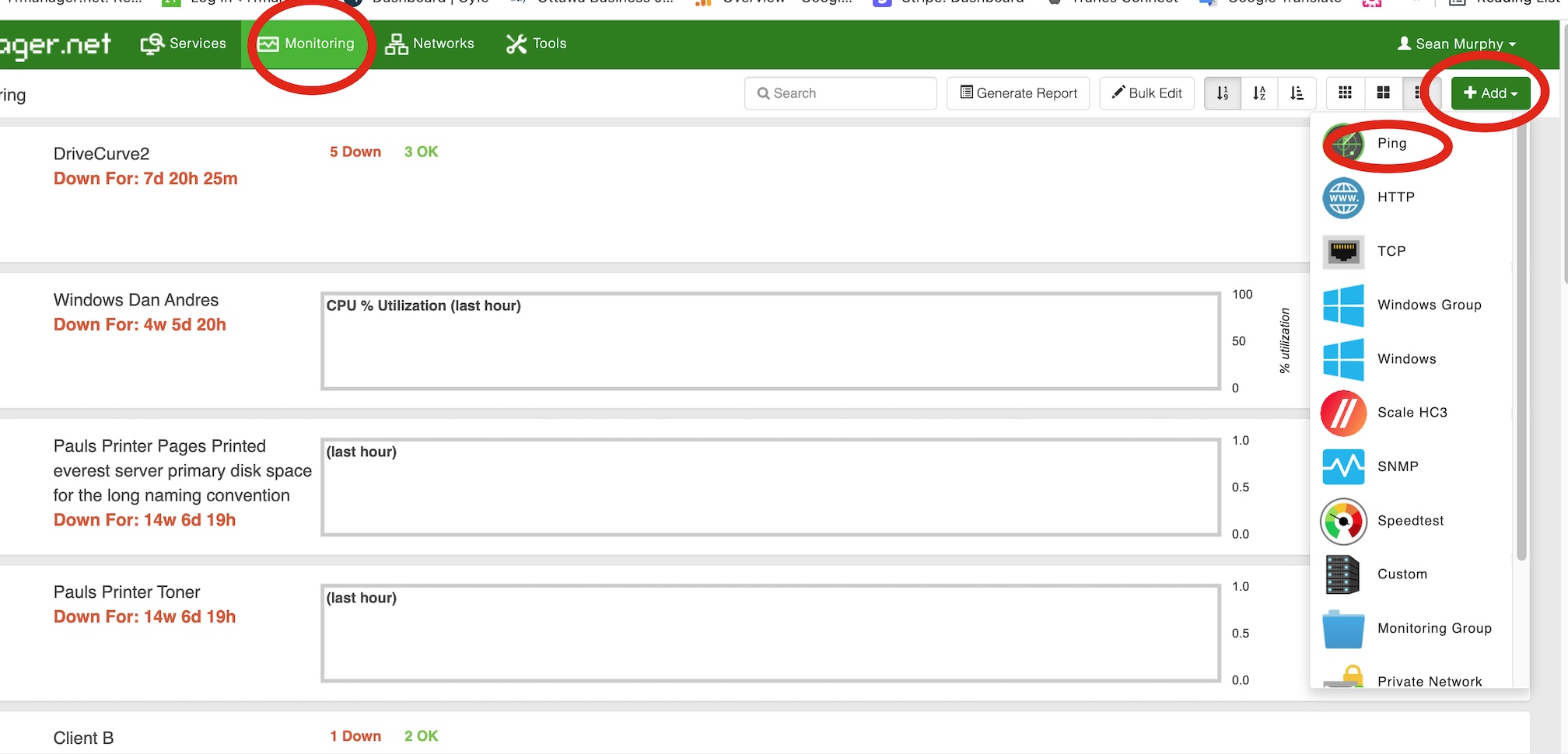Choose the Private Network option
The width and height of the screenshot is (1568, 754).
click(x=1430, y=681)
